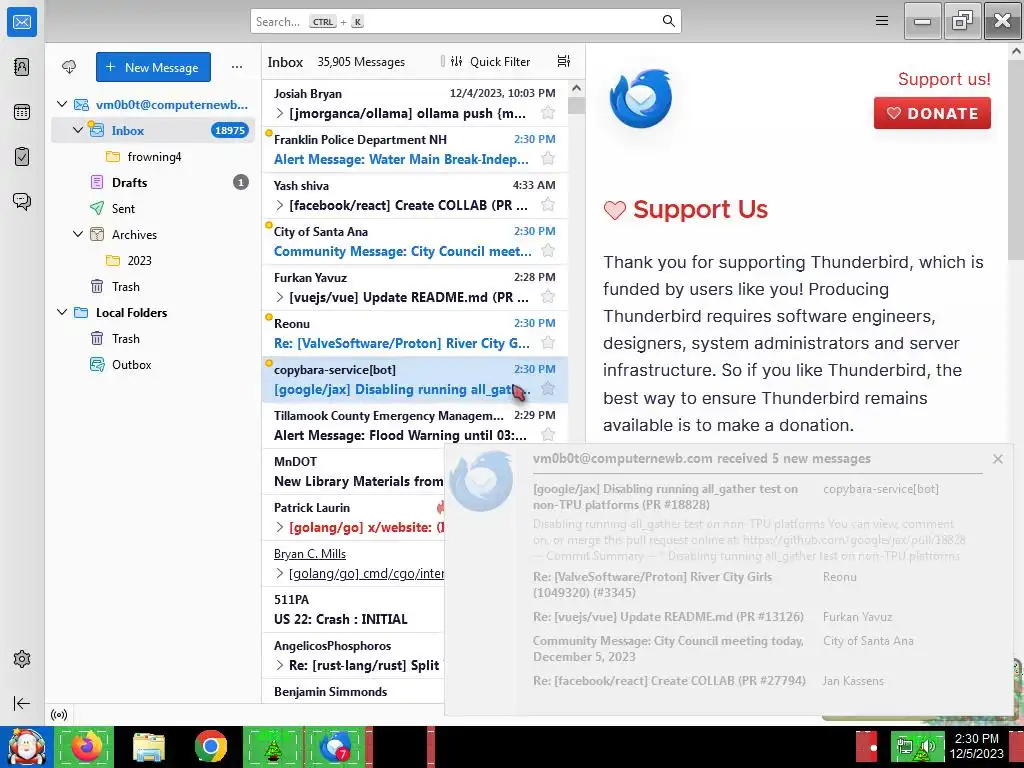
Task: Open the Calendar space
Action: [x=22, y=112]
